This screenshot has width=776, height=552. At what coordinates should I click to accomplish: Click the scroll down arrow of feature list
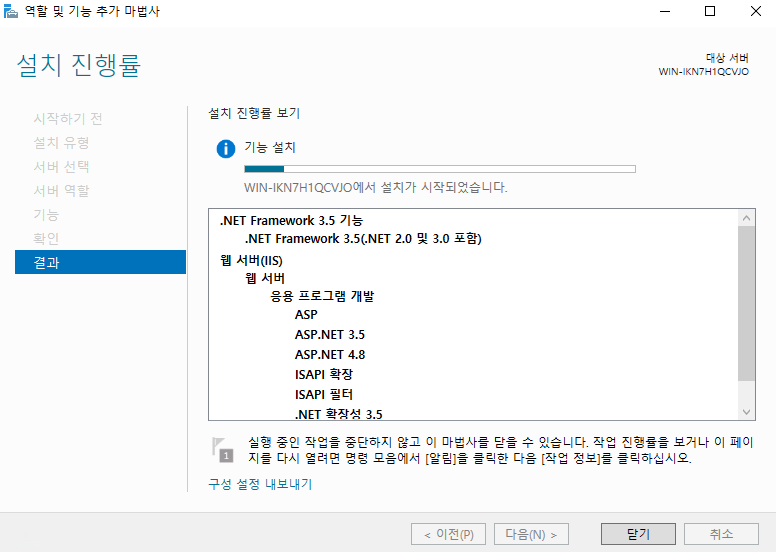(746, 412)
